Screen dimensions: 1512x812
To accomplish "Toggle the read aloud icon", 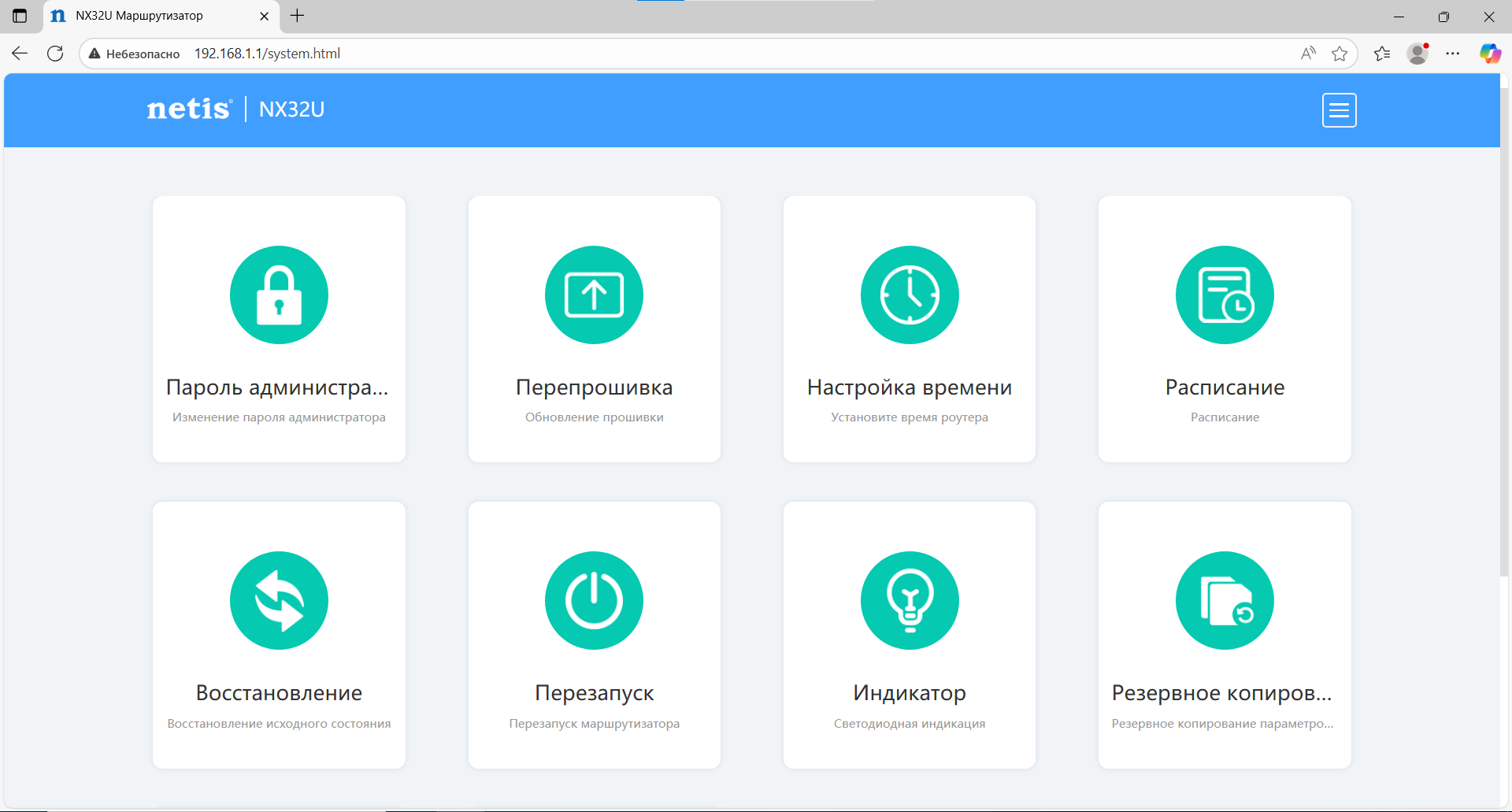I will point(1308,54).
